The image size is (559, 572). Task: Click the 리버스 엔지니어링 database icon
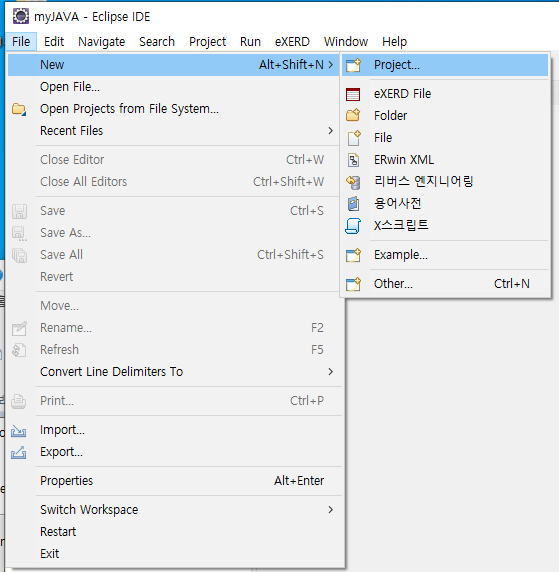[x=353, y=182]
